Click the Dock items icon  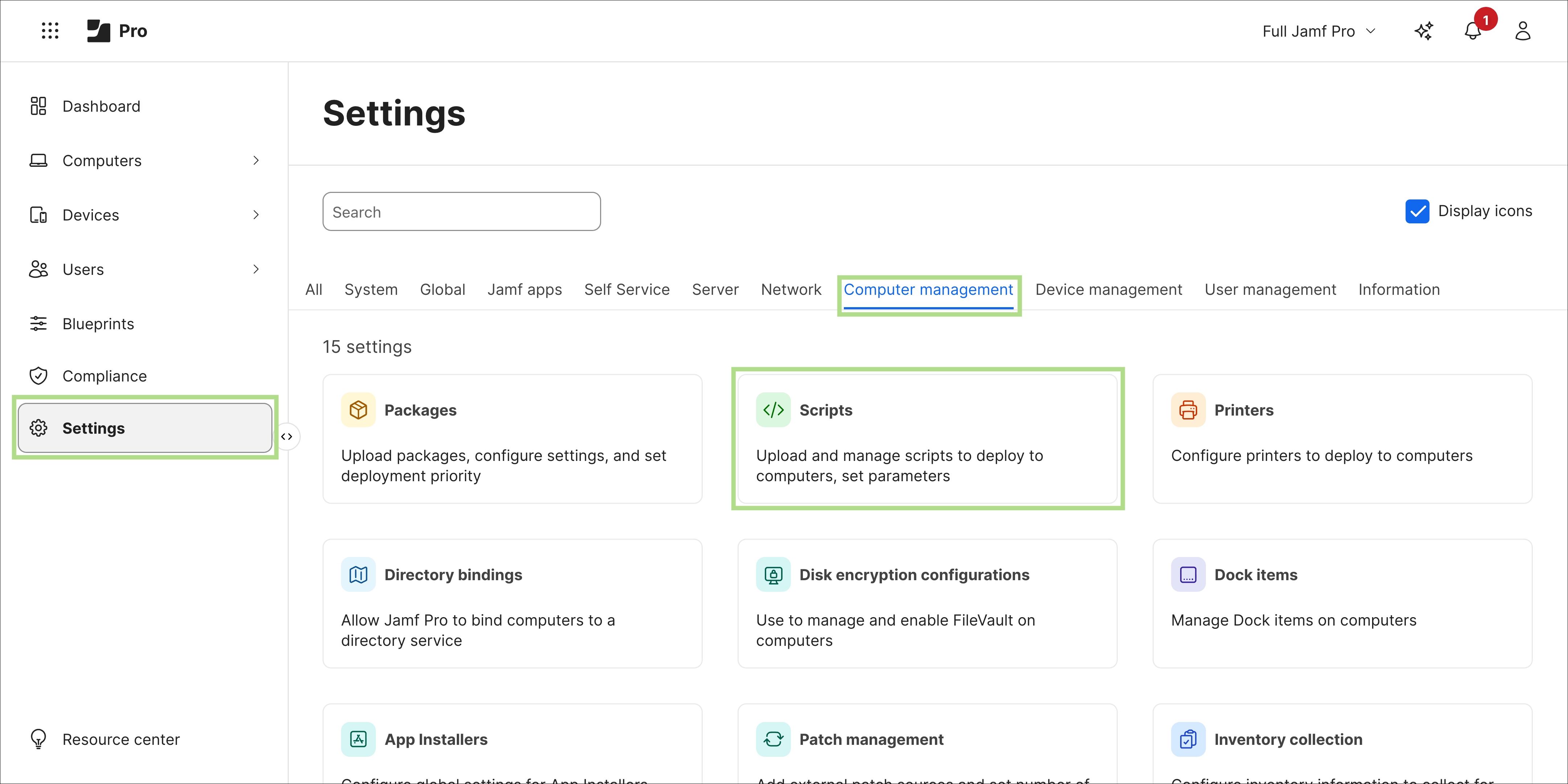click(1188, 574)
